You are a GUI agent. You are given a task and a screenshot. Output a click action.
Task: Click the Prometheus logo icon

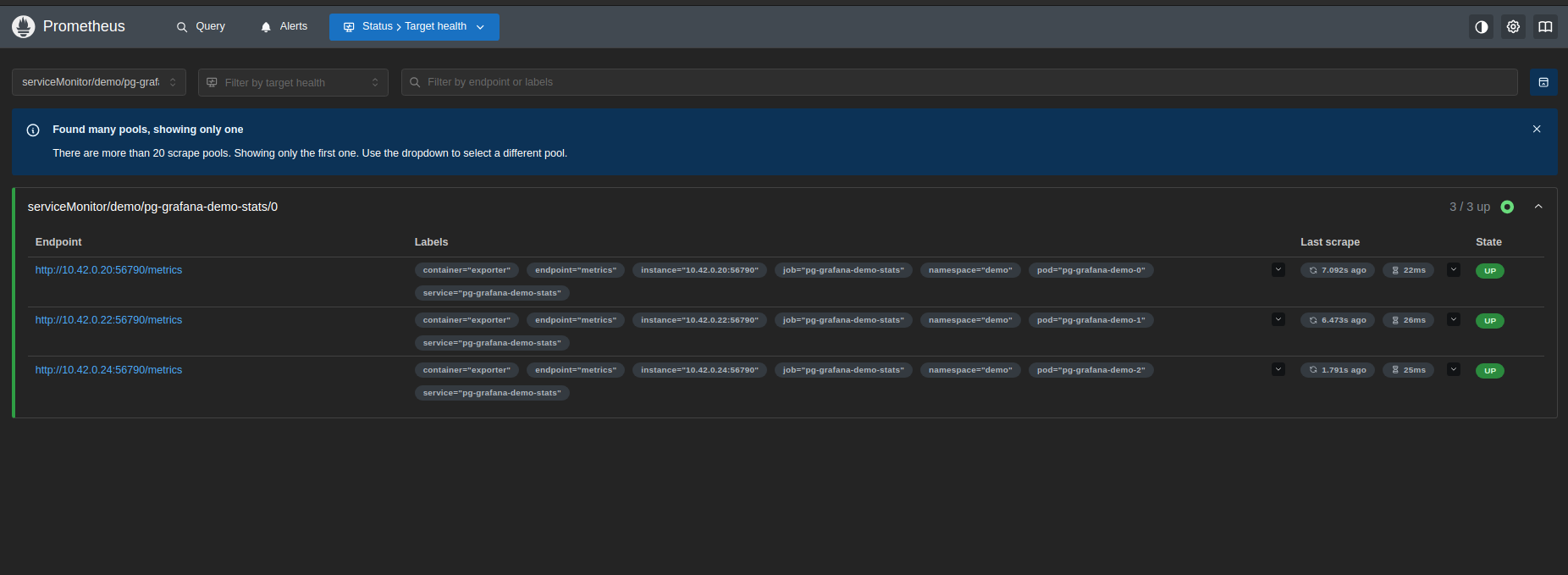point(24,26)
